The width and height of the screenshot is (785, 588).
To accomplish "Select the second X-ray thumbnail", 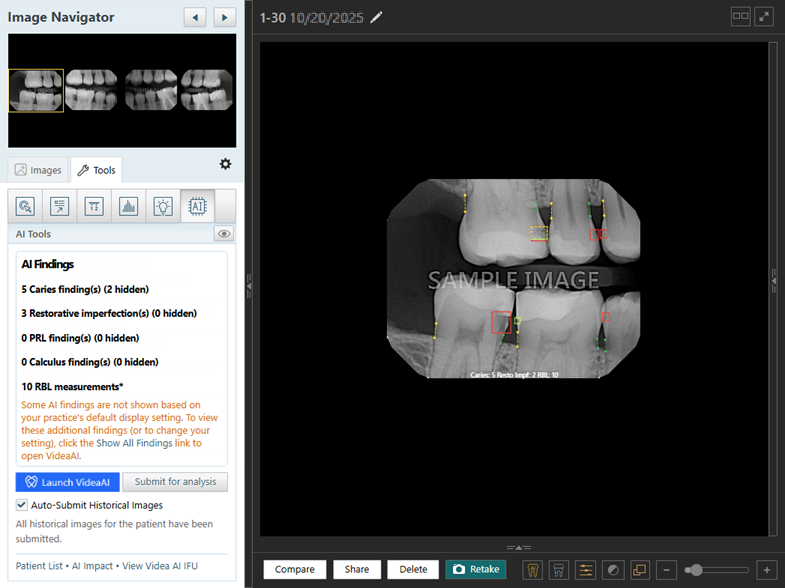I will 91,90.
